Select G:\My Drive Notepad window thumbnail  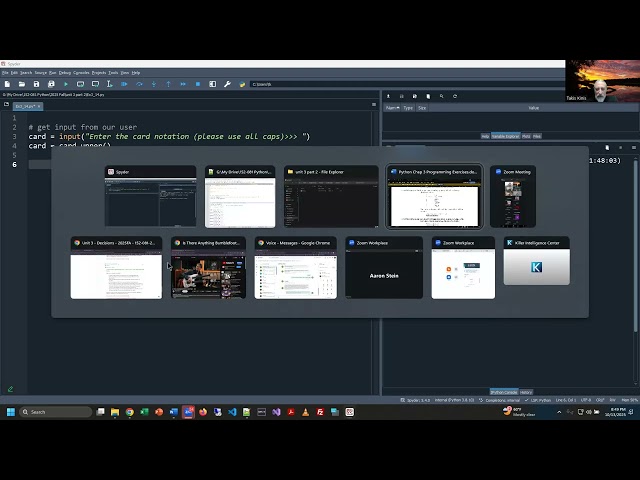click(x=240, y=197)
